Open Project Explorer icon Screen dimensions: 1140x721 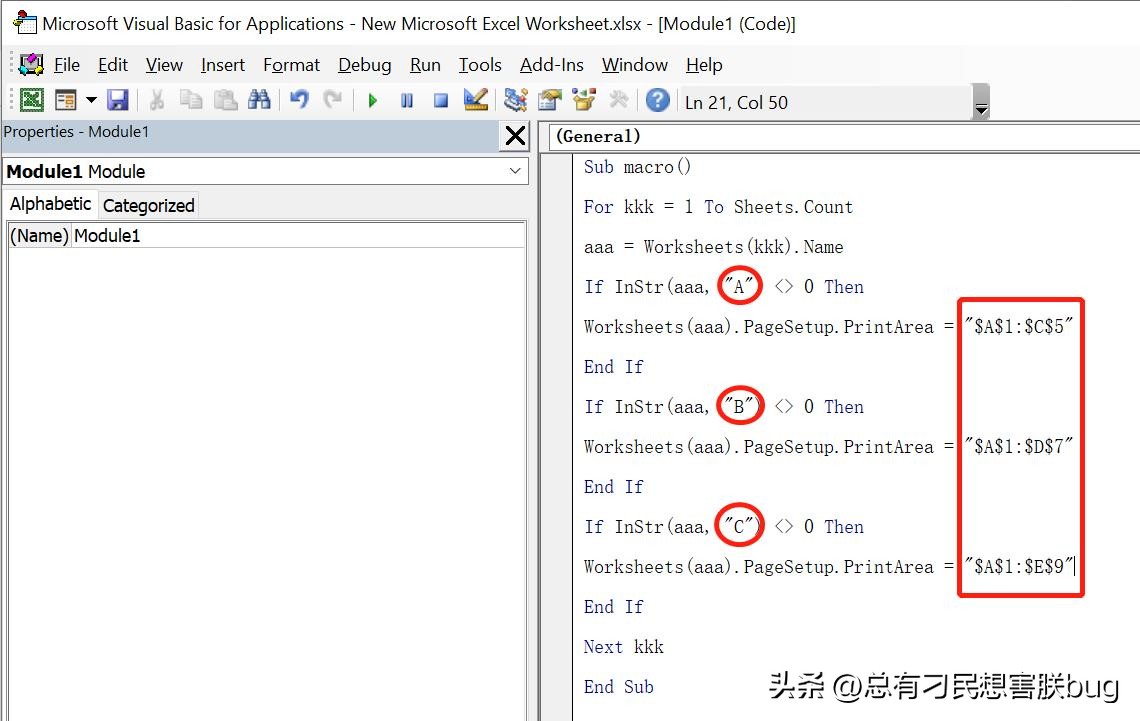(x=515, y=100)
